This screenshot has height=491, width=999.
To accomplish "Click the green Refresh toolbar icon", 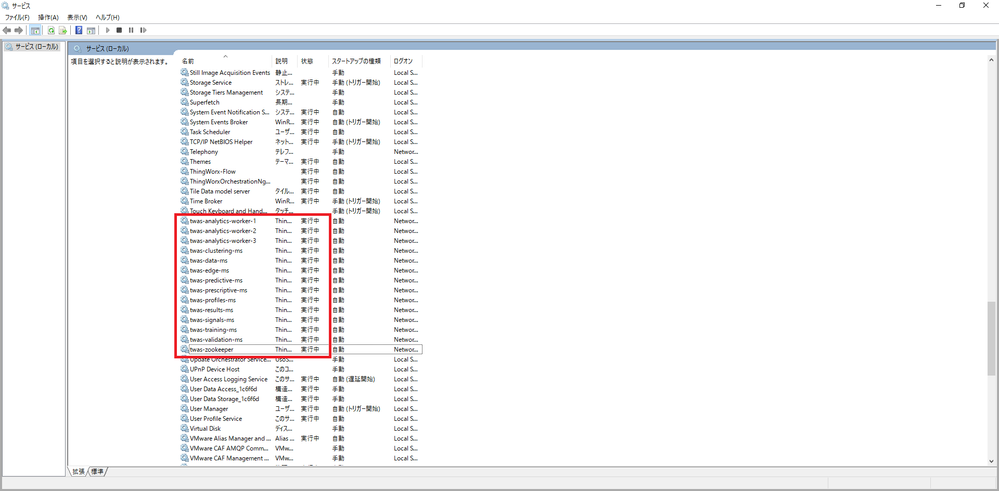I will coord(51,30).
